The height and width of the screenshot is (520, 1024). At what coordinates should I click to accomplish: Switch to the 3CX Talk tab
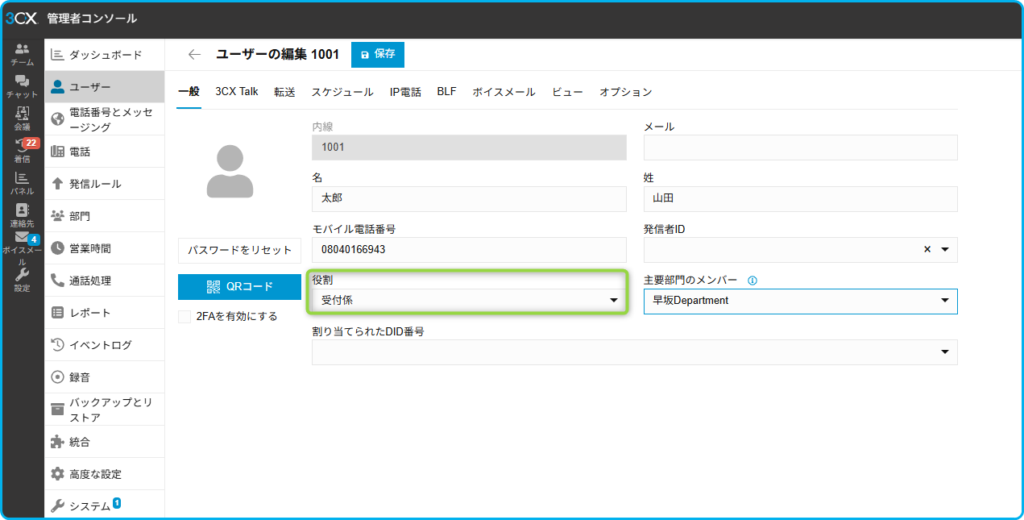pos(236,91)
